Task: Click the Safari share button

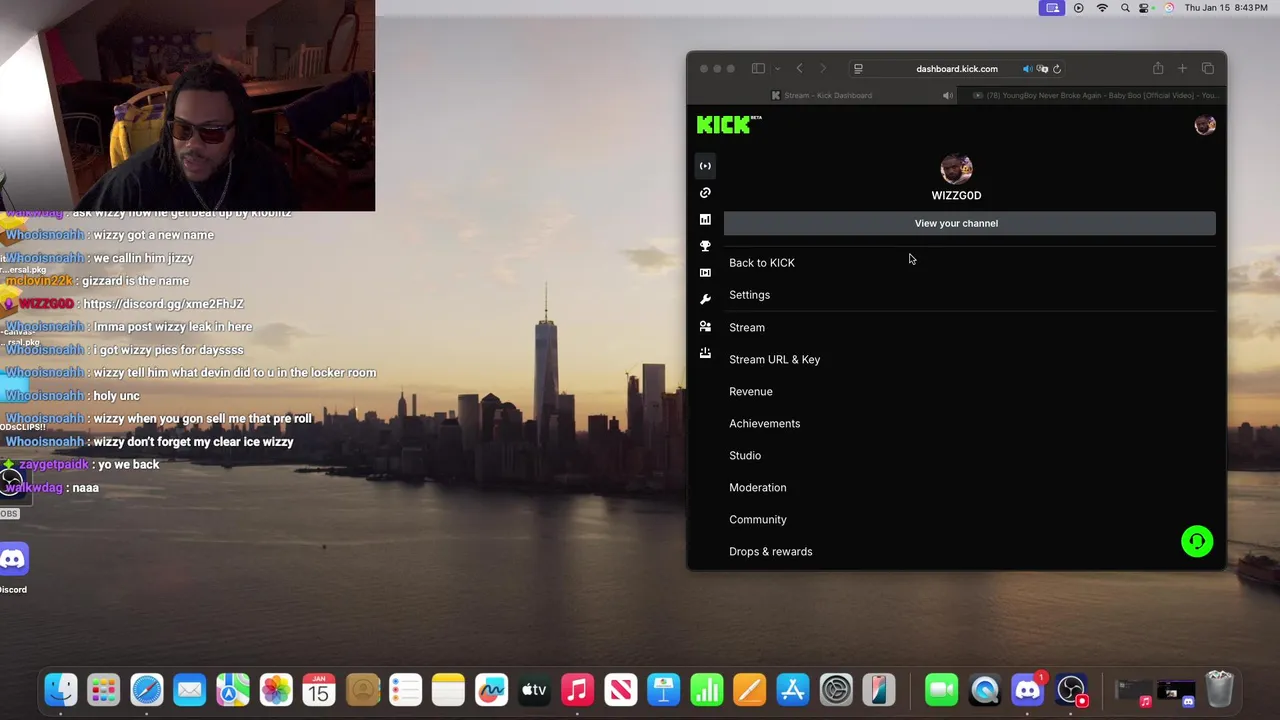Action: 1158,68
